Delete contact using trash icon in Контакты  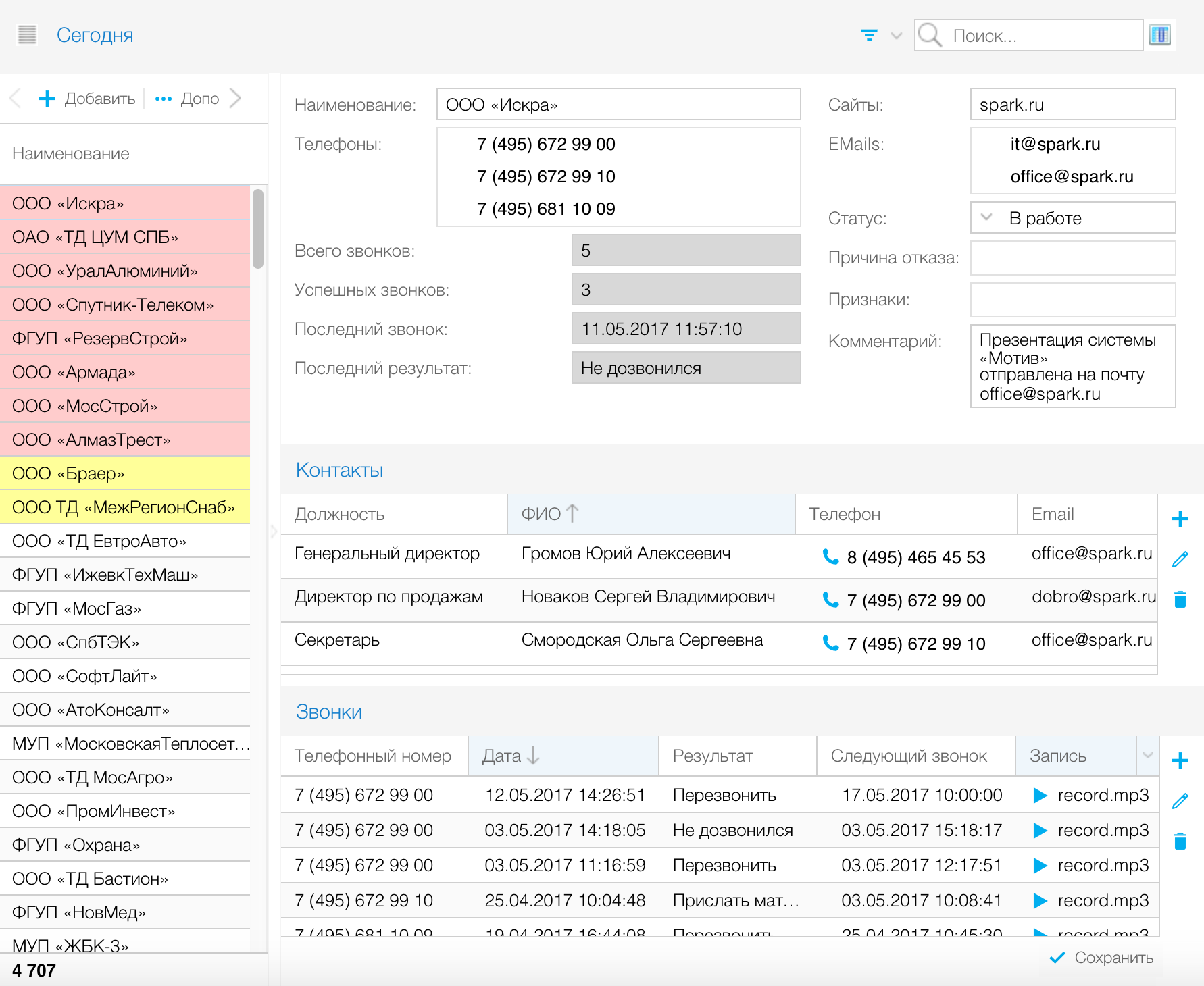[x=1180, y=599]
